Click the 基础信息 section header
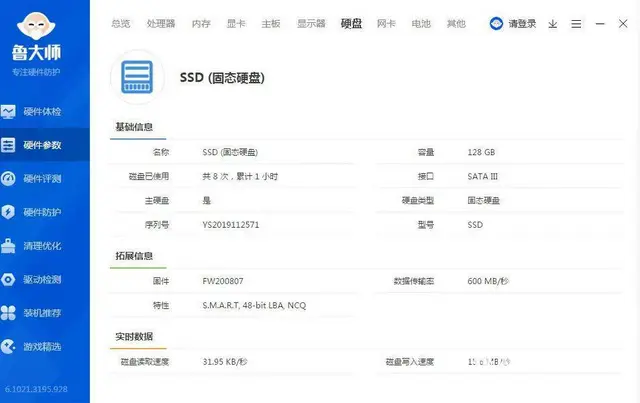Viewport: 640px width, 403px height. pos(134,127)
